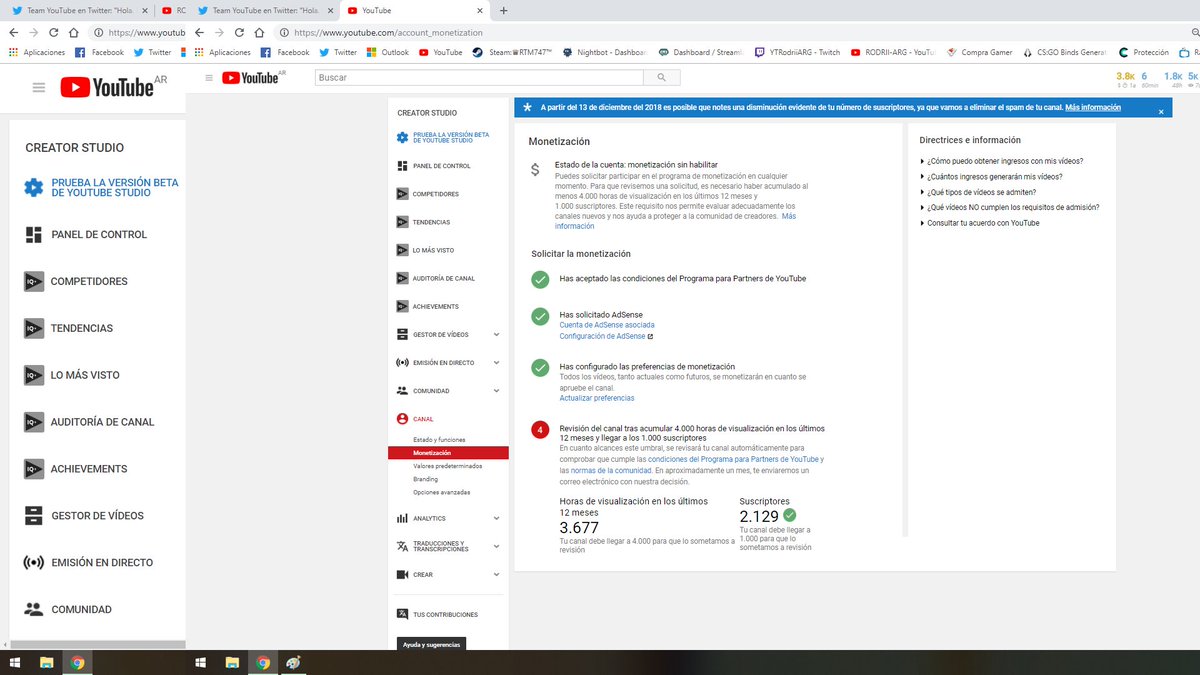This screenshot has height=675, width=1200.
Task: Open Panel de control in zoomed left window
Action: 86,234
